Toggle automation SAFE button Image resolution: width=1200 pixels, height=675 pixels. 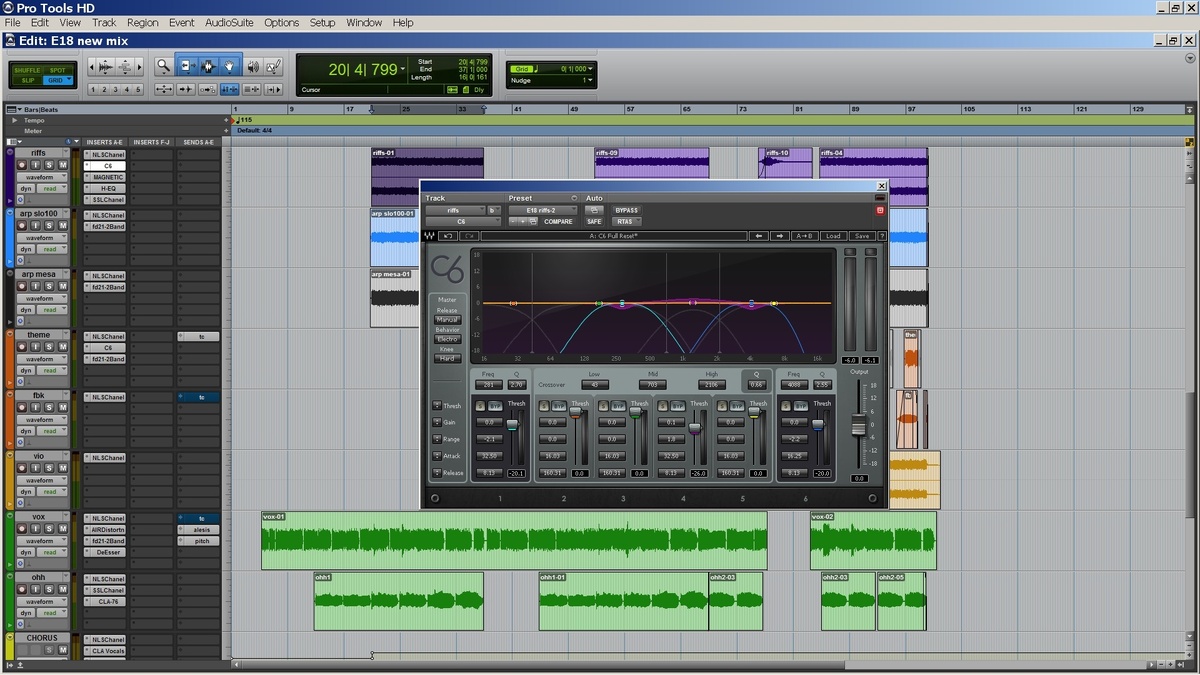tap(594, 221)
